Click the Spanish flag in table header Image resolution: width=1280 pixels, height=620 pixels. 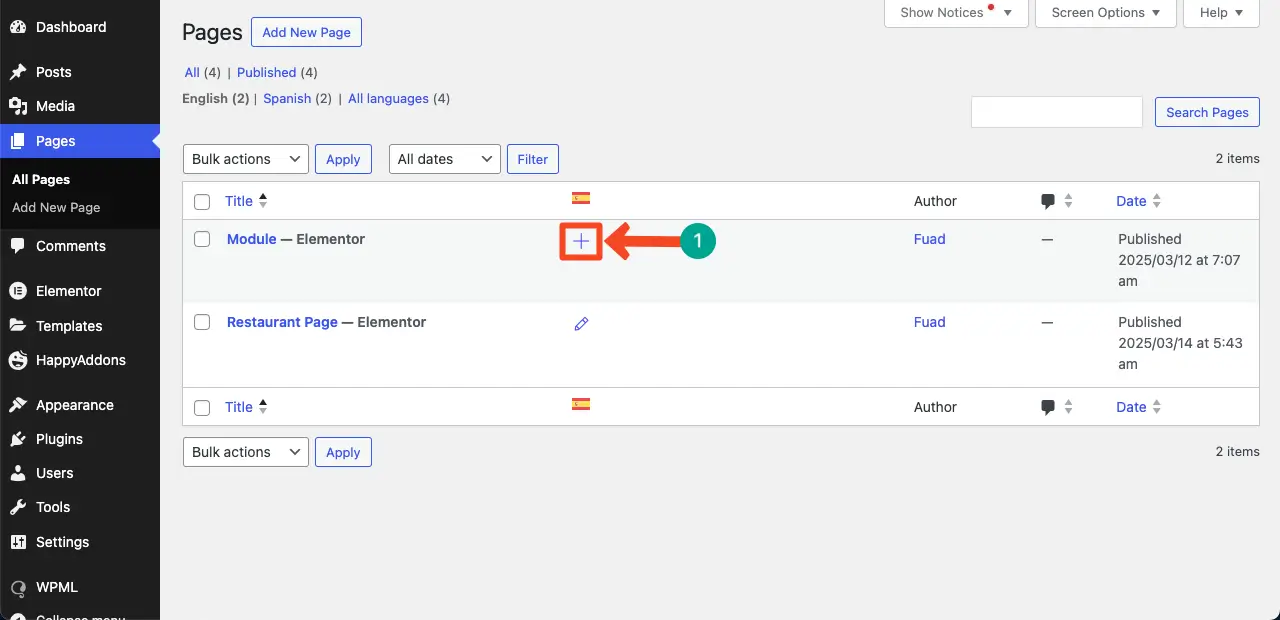[x=581, y=198]
